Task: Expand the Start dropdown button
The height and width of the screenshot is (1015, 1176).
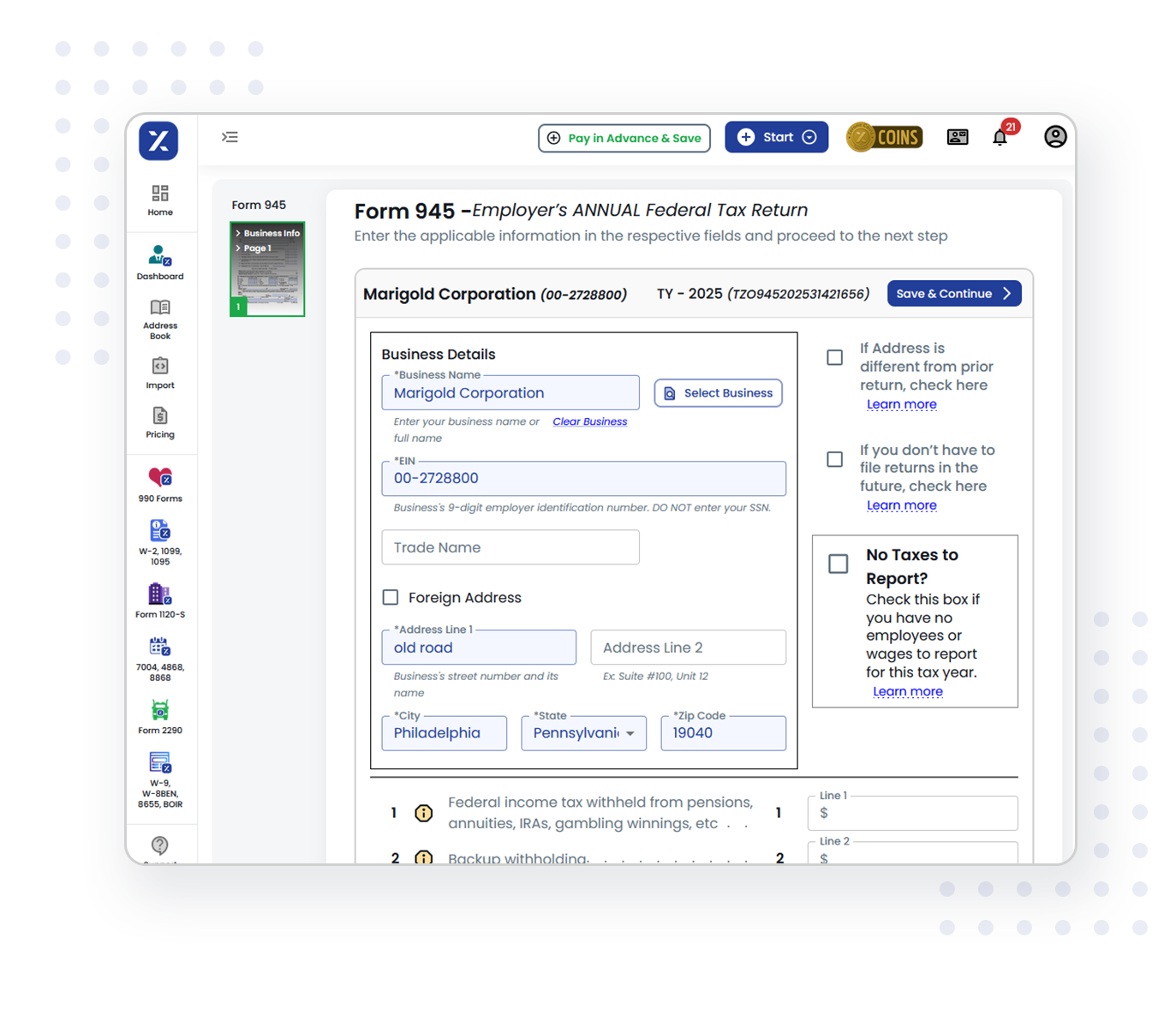Action: pos(776,137)
